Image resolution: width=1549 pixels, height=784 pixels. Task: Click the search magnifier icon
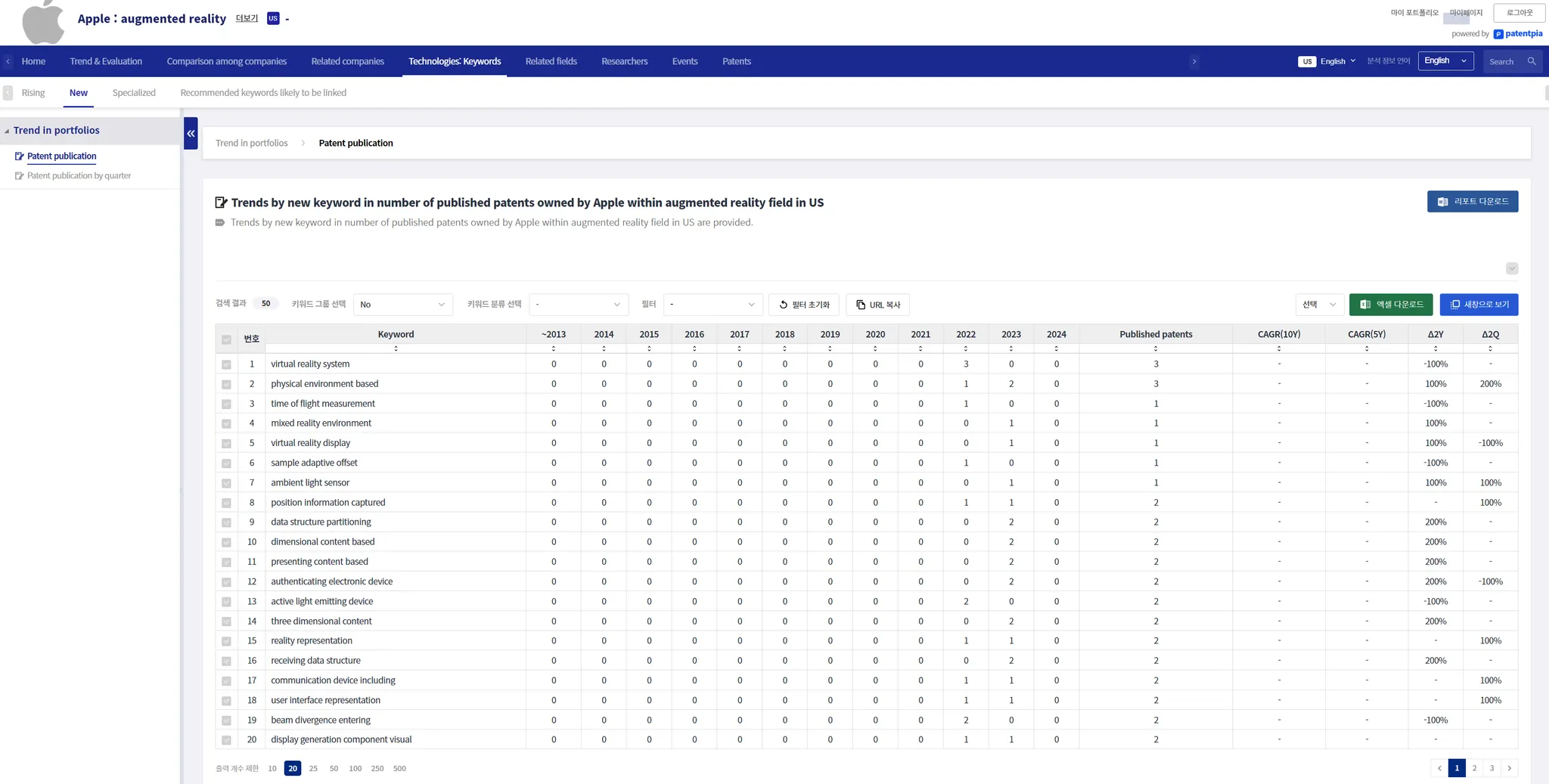click(x=1532, y=61)
